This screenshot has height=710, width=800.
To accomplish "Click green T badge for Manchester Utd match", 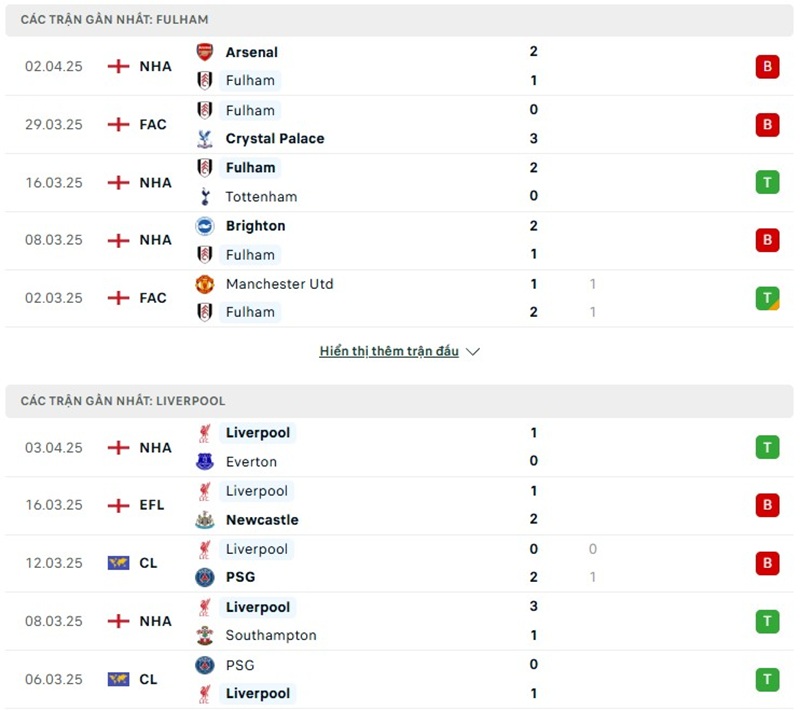I will coord(767,298).
